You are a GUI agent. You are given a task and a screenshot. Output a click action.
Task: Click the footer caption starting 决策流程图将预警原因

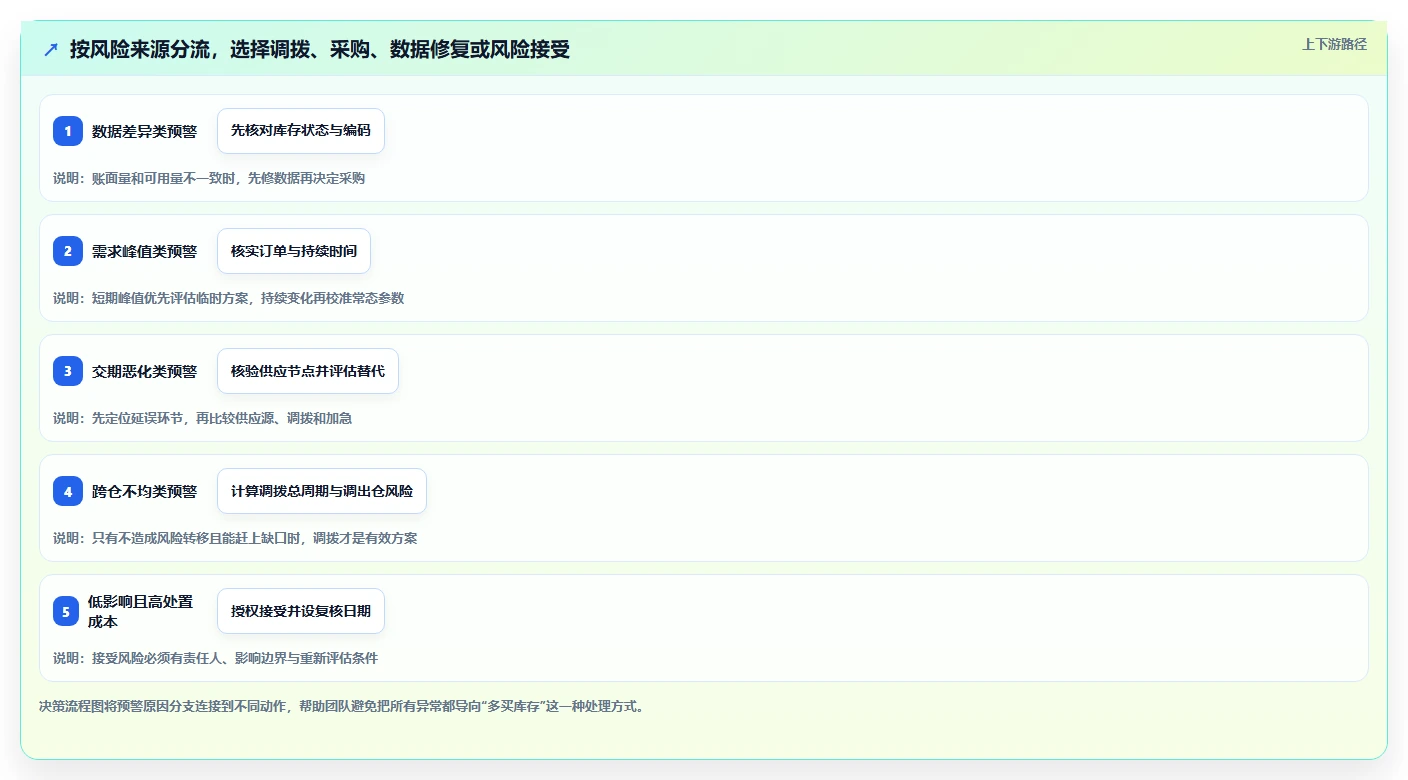[x=342, y=706]
